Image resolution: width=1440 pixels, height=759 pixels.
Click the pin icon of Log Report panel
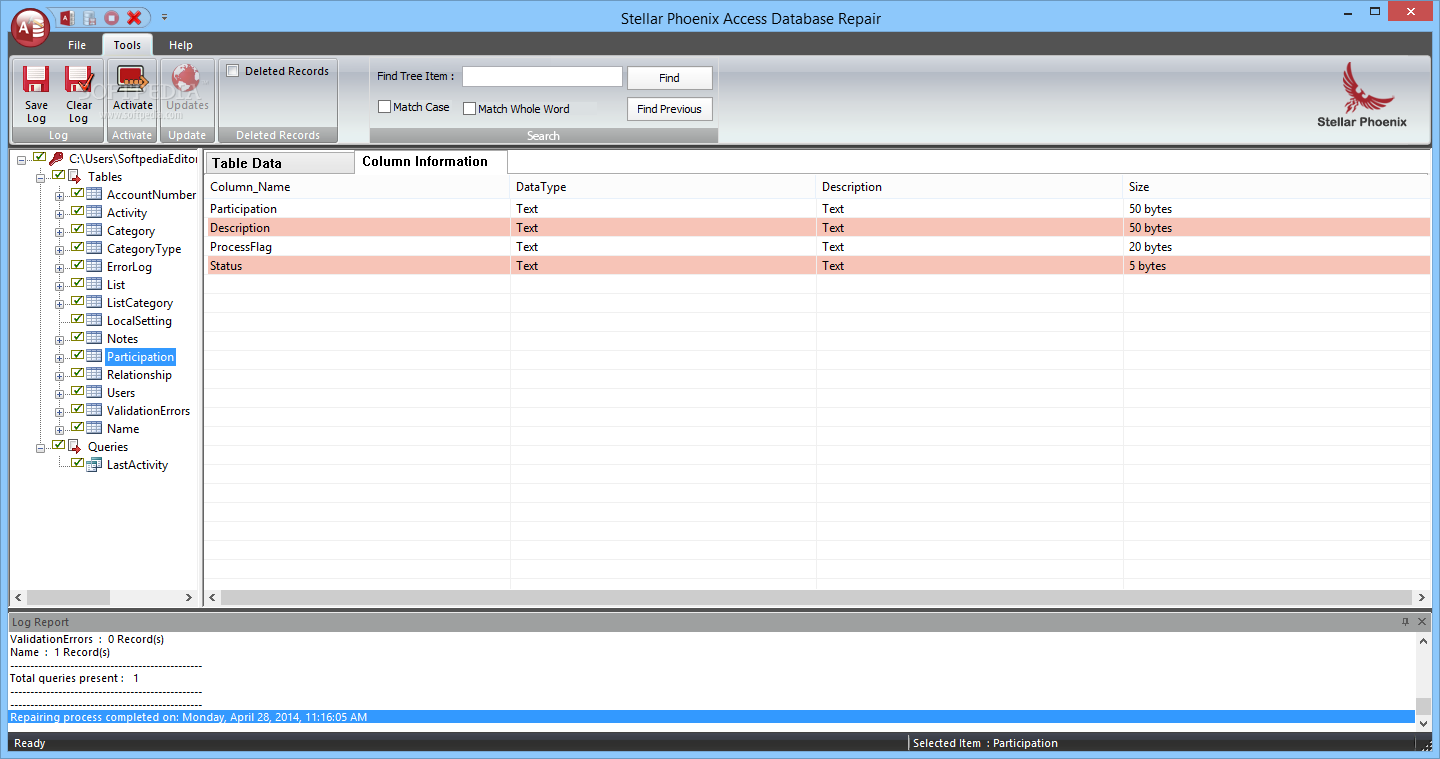pyautogui.click(x=1405, y=622)
